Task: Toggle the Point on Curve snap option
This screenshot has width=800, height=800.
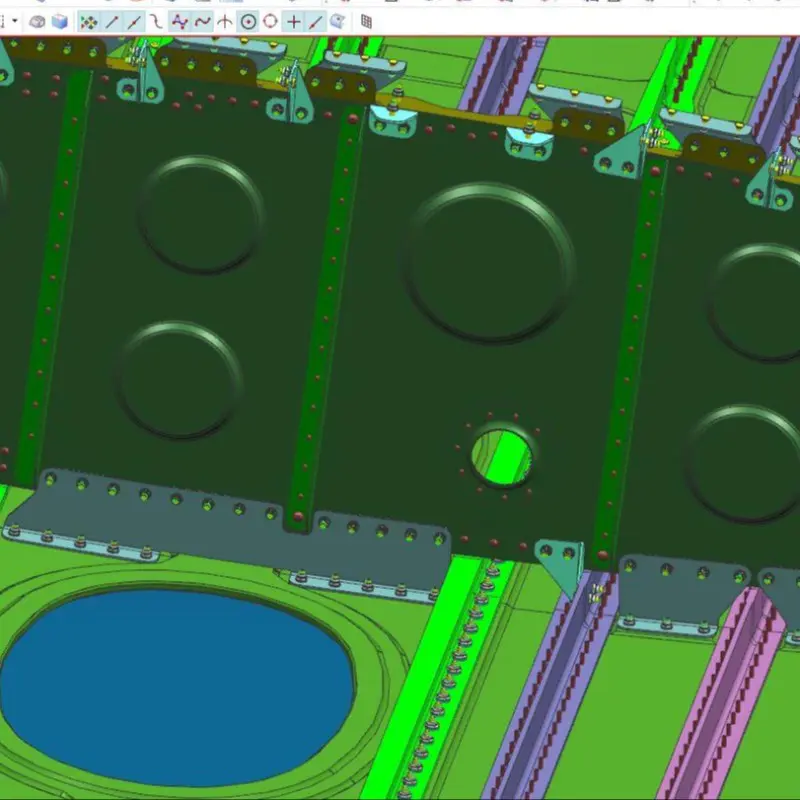Action: (x=316, y=22)
